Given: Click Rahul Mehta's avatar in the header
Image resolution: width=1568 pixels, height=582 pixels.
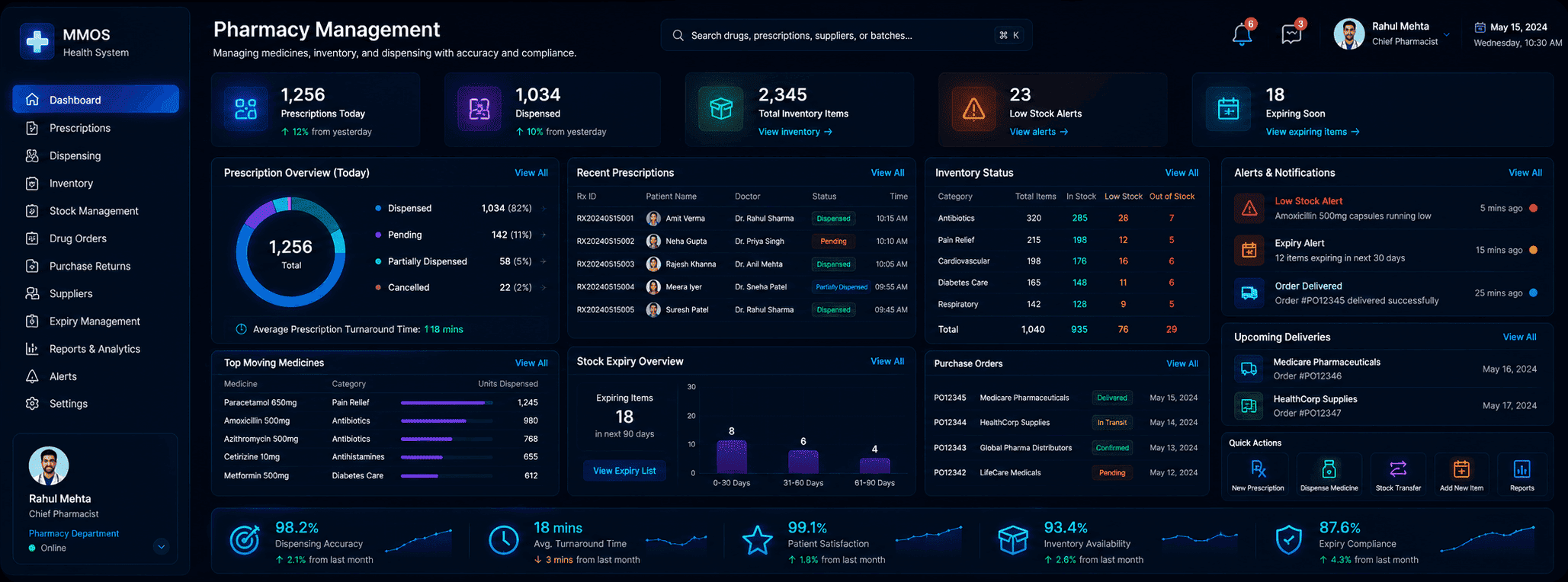Looking at the screenshot, I should [1348, 34].
